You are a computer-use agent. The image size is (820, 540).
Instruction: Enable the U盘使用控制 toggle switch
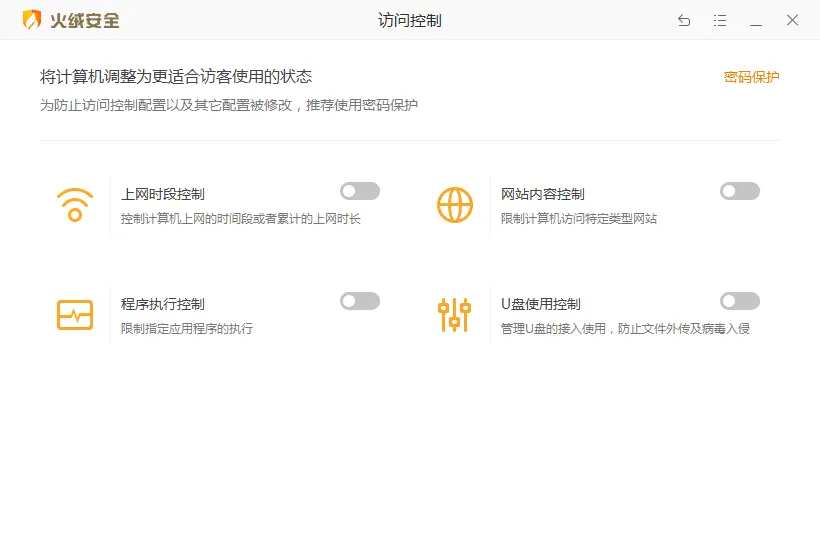(x=740, y=301)
